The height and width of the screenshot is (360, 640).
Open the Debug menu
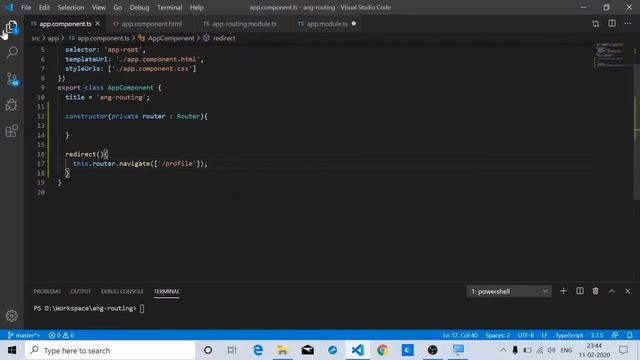(x=139, y=7)
